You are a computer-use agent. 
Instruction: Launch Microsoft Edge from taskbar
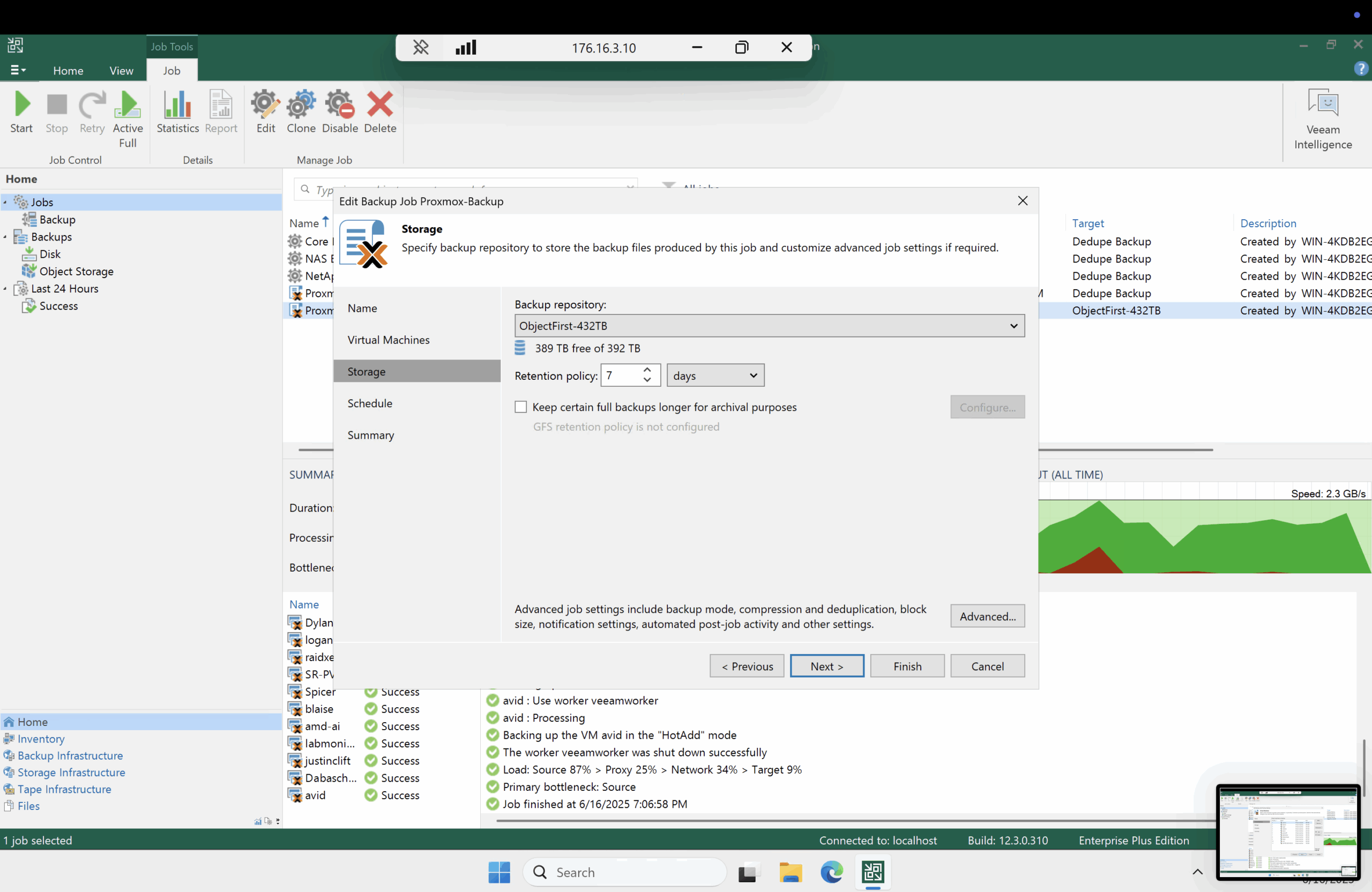[831, 872]
